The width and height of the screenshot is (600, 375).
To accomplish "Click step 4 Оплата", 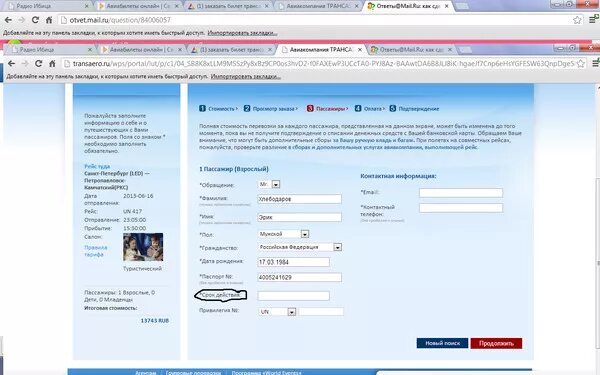I will [369, 109].
